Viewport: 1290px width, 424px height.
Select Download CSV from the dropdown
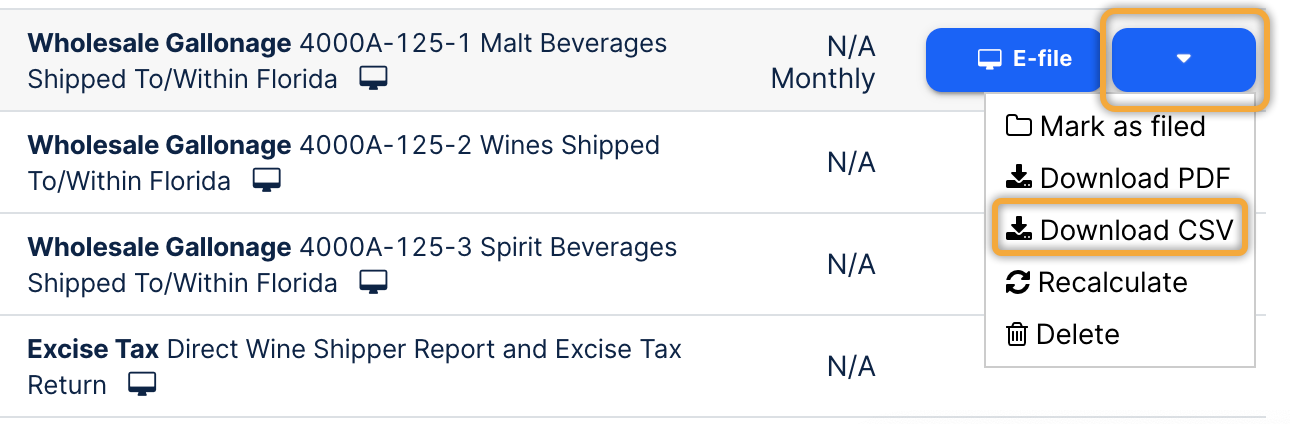click(x=1134, y=230)
